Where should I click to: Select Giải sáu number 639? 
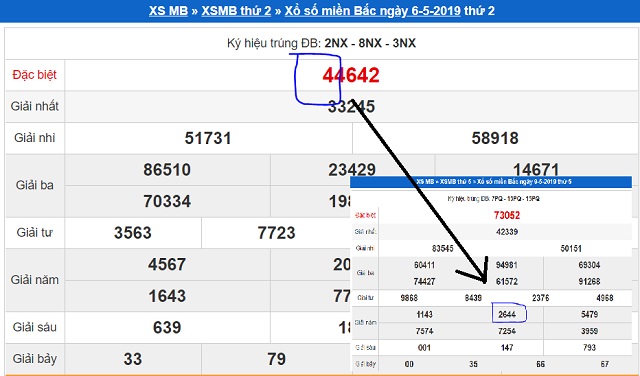coord(167,327)
